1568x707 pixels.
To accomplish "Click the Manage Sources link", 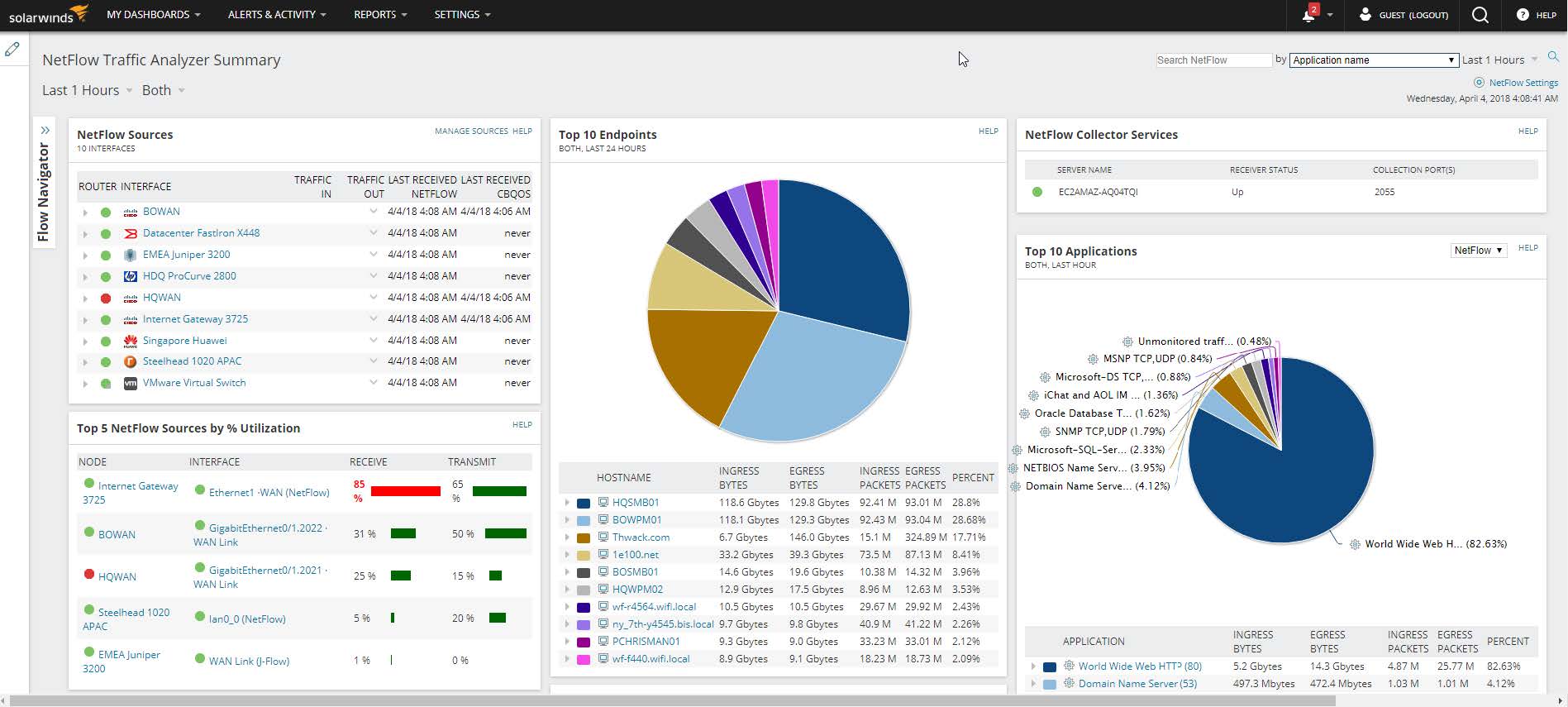I will pos(471,131).
